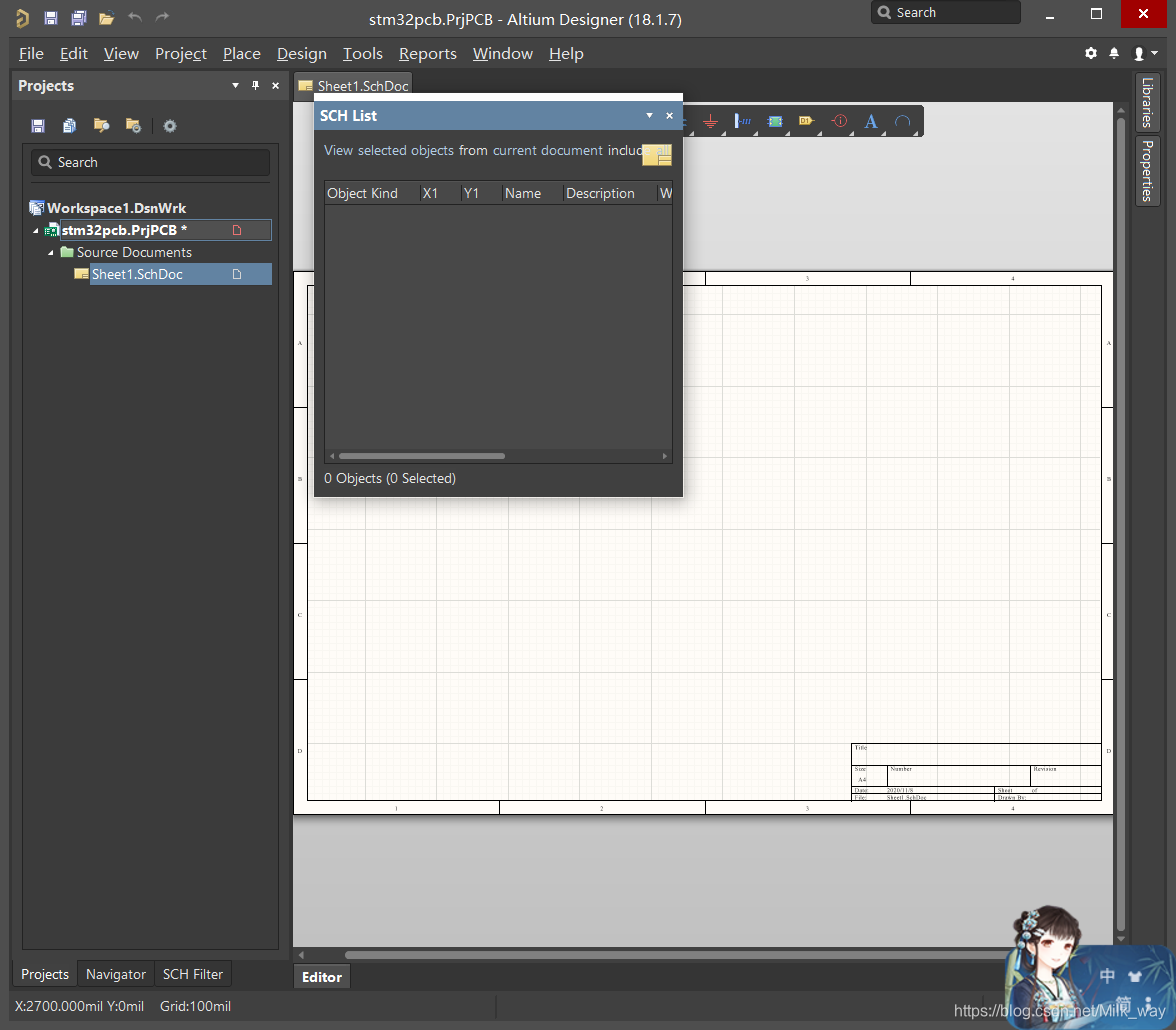
Task: Select the Place Port tool
Action: (x=806, y=121)
